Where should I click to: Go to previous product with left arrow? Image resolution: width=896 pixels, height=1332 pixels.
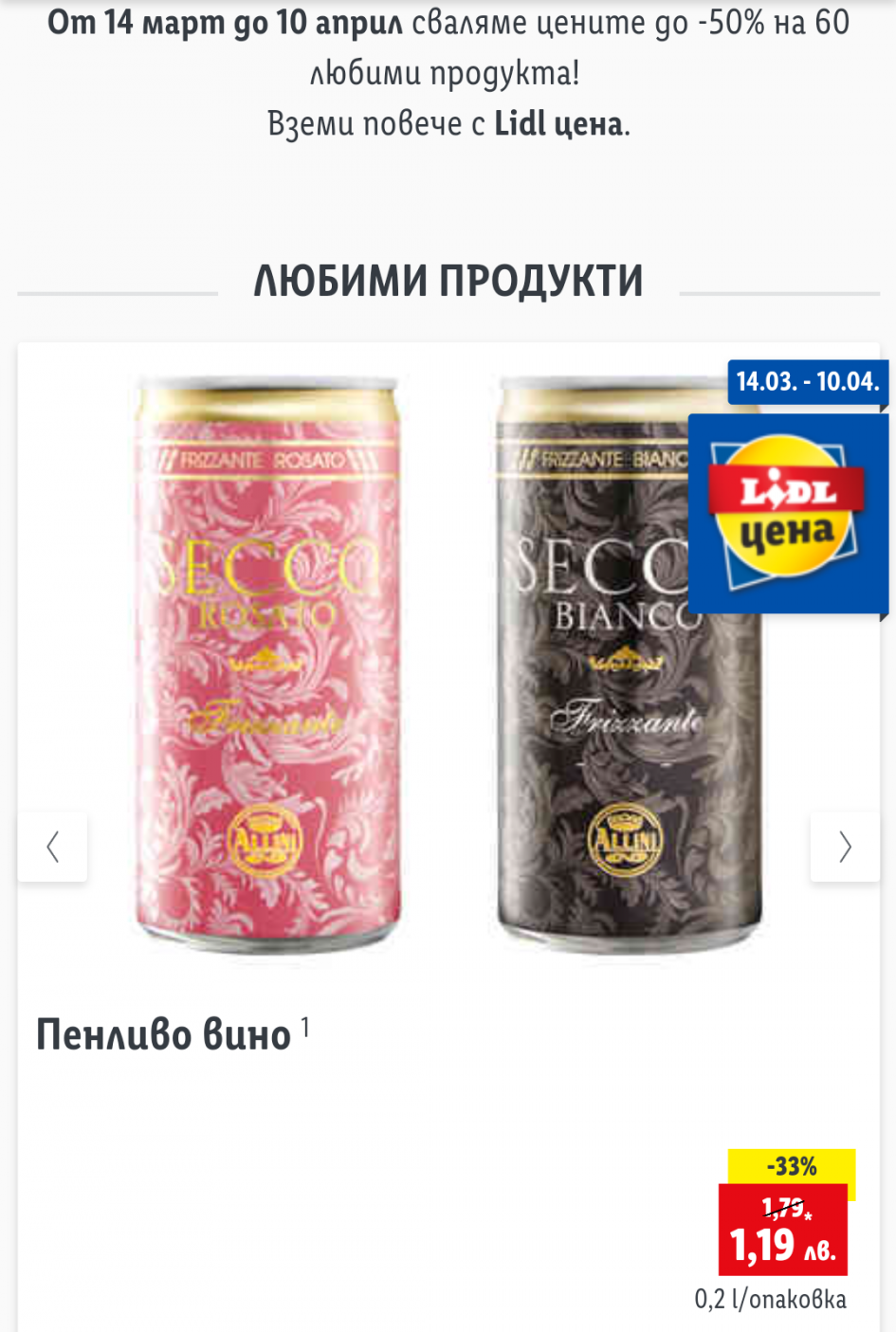pos(52,846)
